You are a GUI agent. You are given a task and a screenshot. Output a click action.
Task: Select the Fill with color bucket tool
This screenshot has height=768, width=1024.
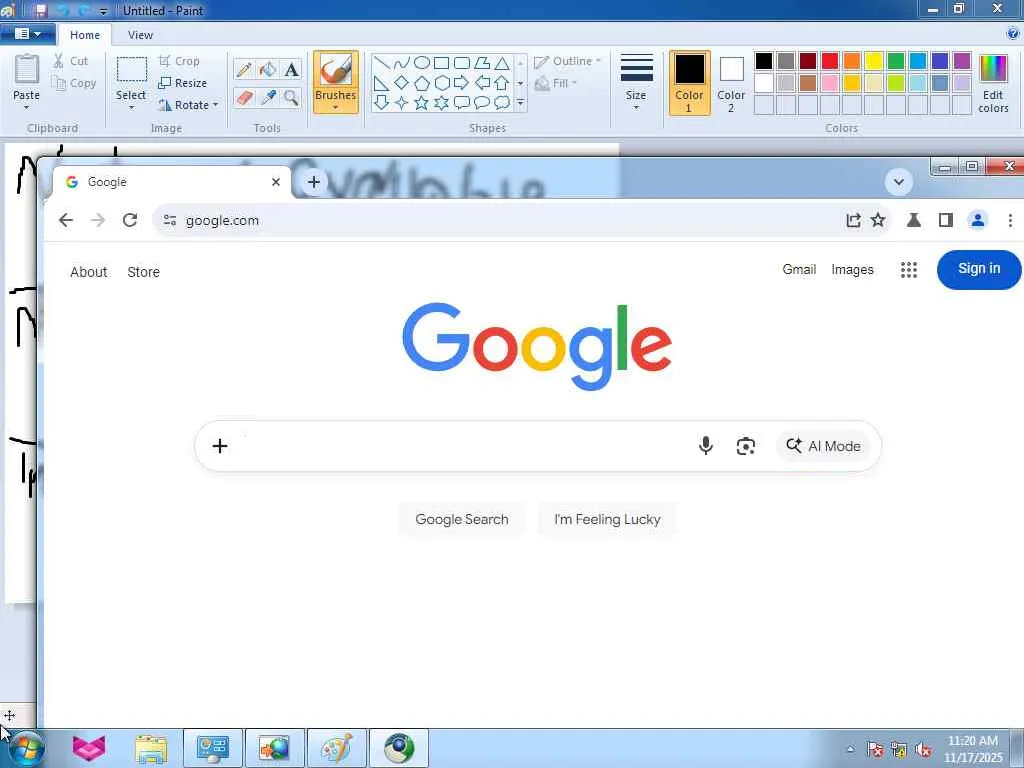[268, 69]
